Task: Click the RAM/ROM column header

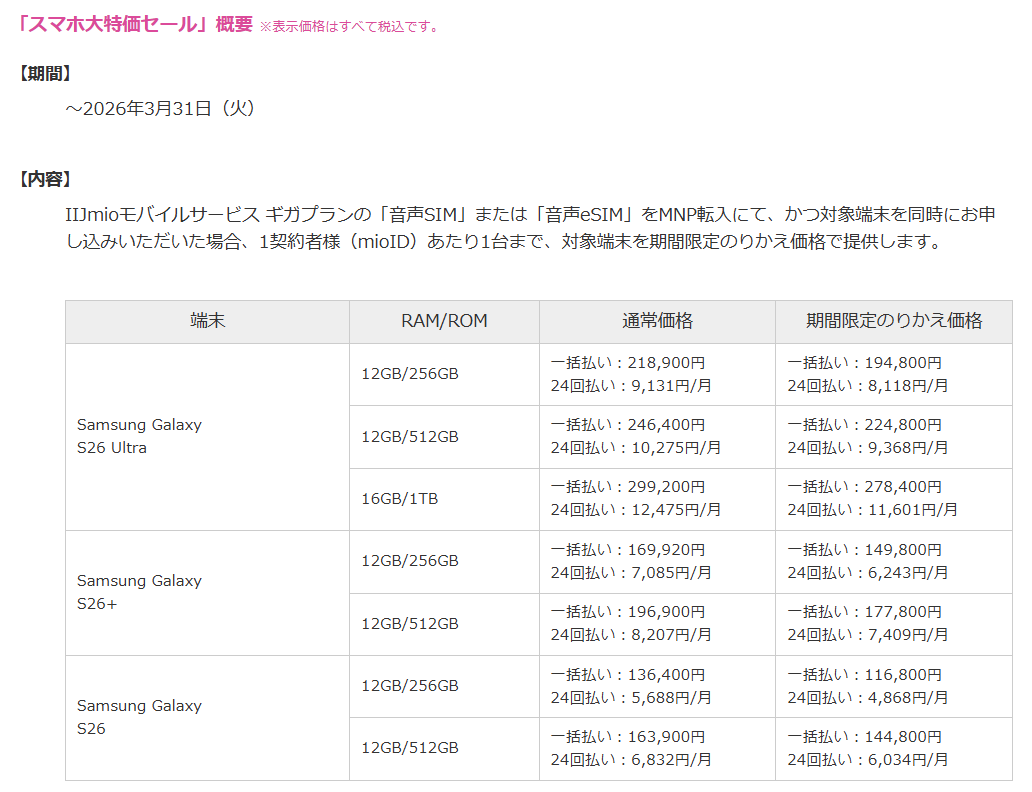Action: pyautogui.click(x=444, y=321)
